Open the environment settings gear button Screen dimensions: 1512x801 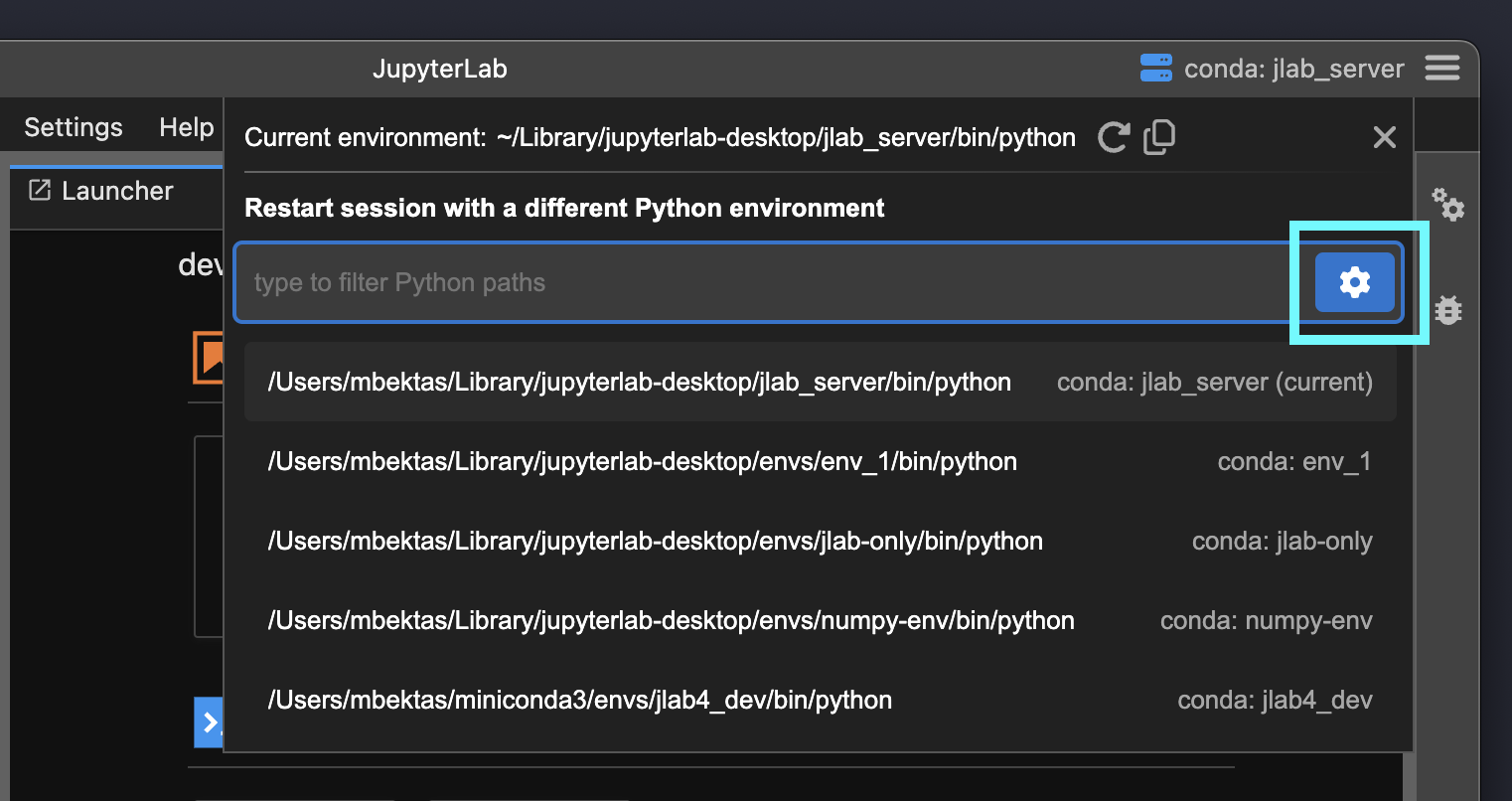point(1354,282)
